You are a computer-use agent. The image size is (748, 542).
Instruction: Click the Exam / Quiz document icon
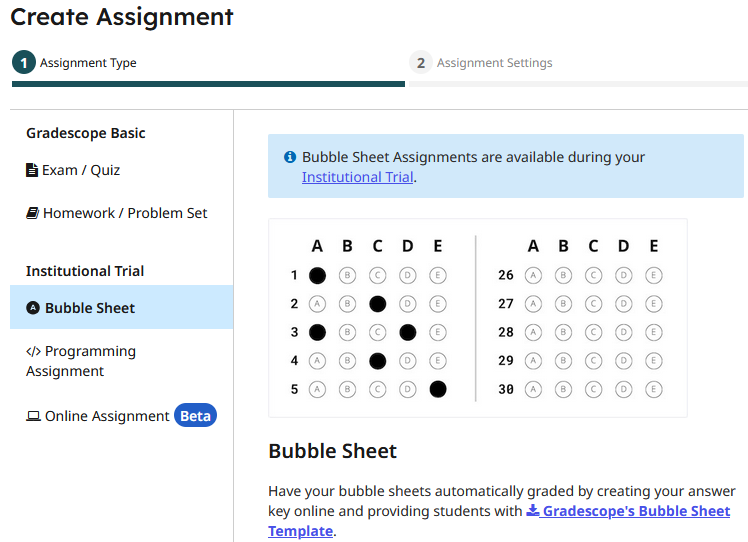pyautogui.click(x=32, y=170)
